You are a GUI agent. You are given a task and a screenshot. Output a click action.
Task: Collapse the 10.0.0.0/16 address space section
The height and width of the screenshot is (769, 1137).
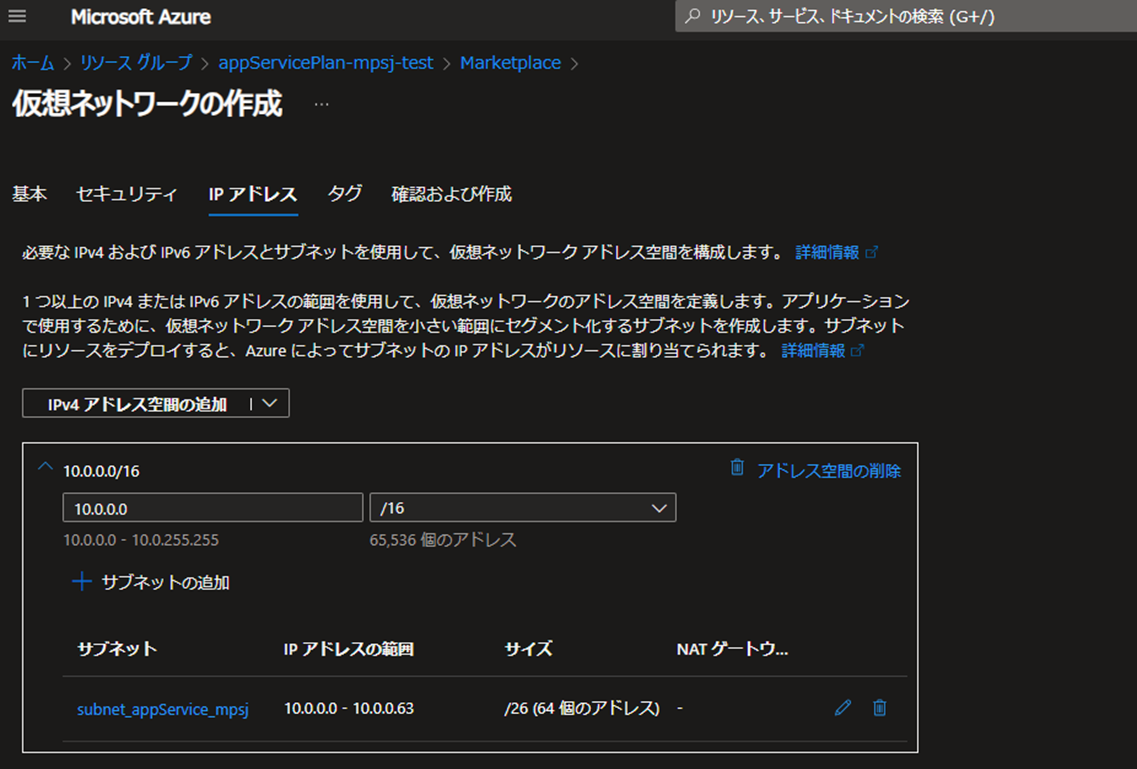(x=45, y=467)
